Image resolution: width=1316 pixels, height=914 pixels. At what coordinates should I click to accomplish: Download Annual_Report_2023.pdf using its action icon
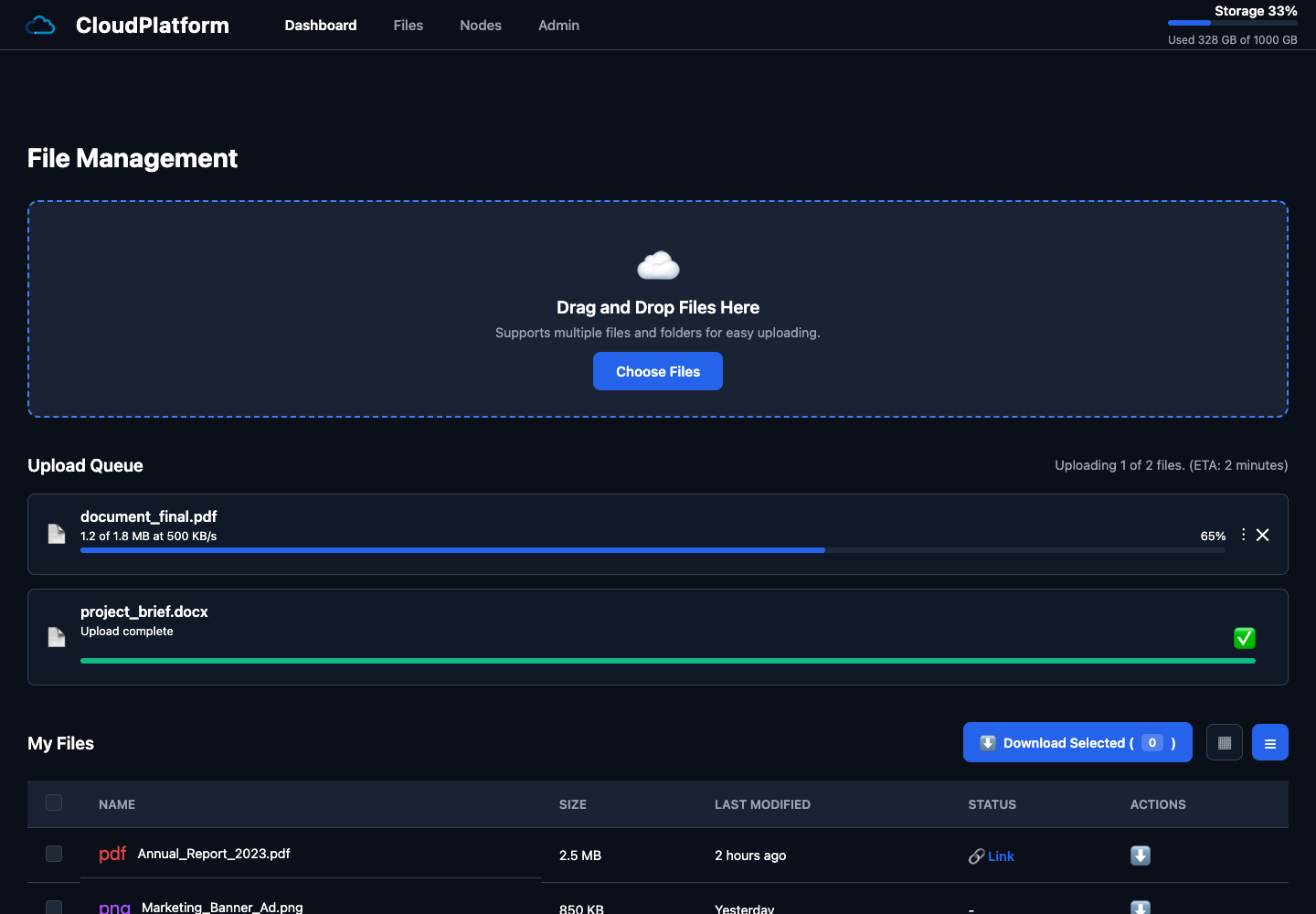(1141, 856)
